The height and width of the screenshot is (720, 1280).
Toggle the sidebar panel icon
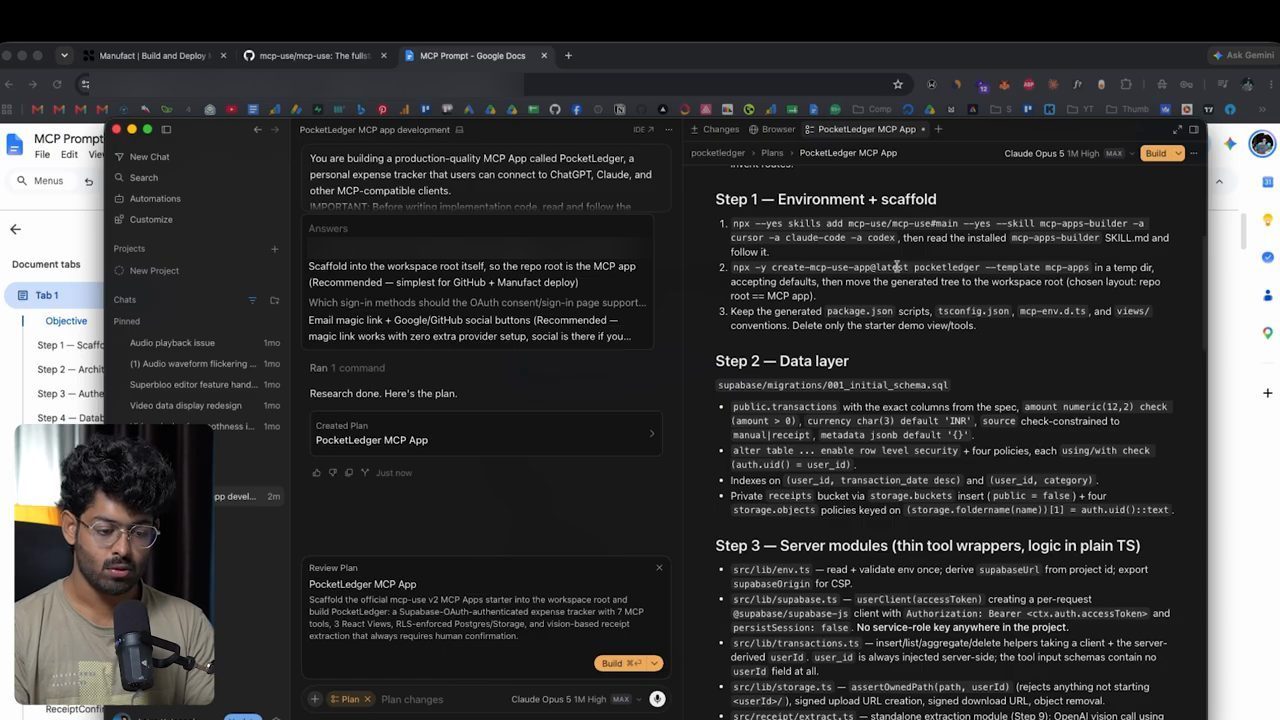(166, 129)
